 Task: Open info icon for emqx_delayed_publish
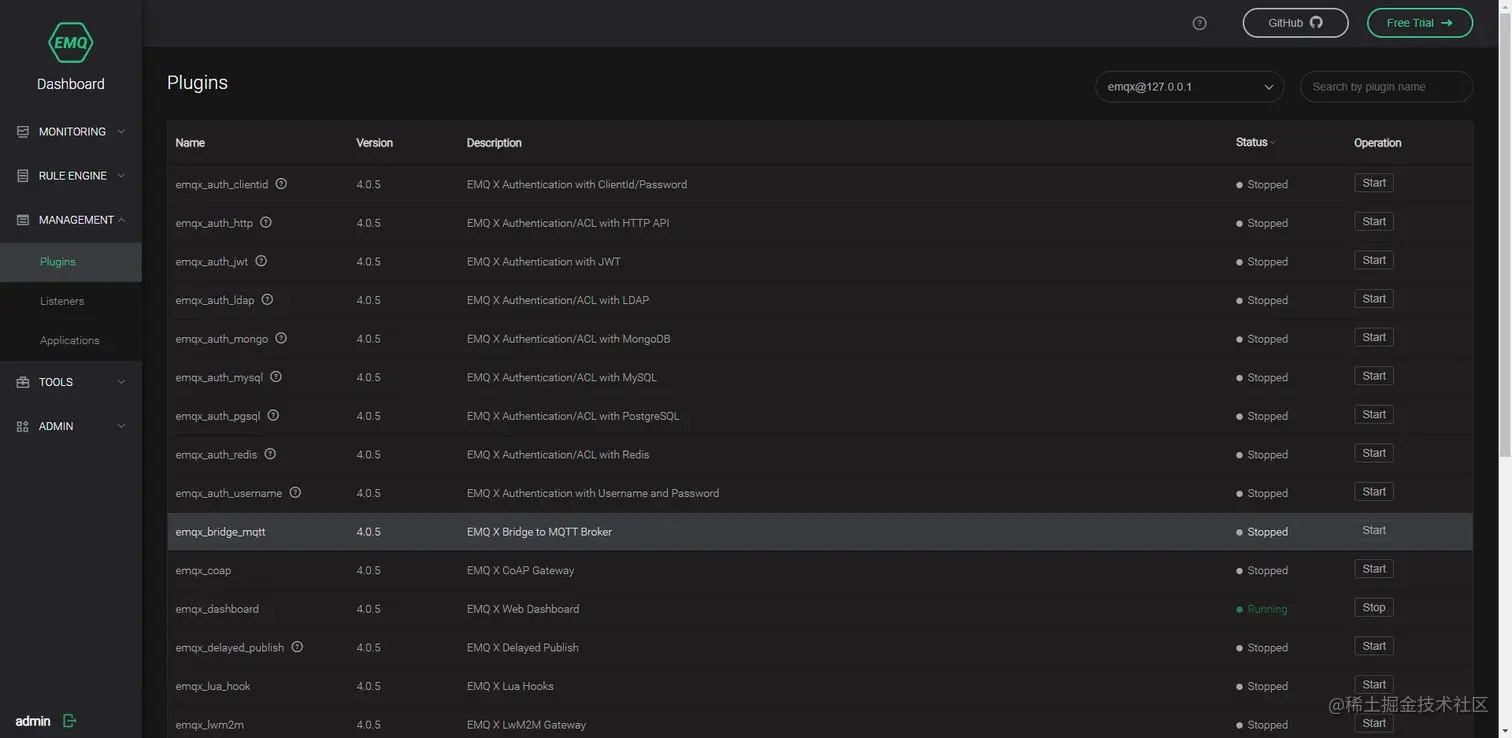point(297,647)
